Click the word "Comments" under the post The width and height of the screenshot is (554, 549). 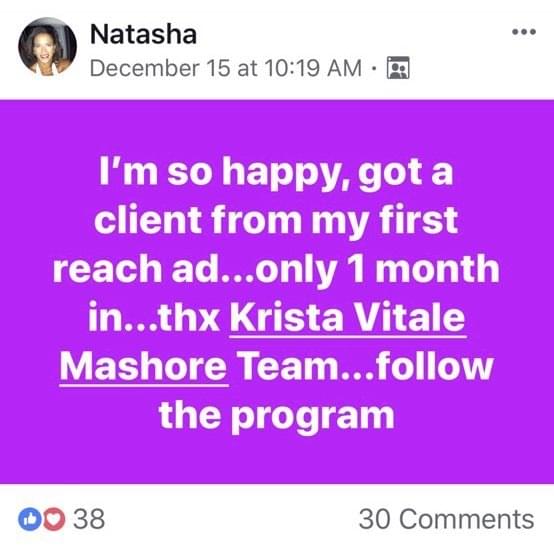[467, 519]
